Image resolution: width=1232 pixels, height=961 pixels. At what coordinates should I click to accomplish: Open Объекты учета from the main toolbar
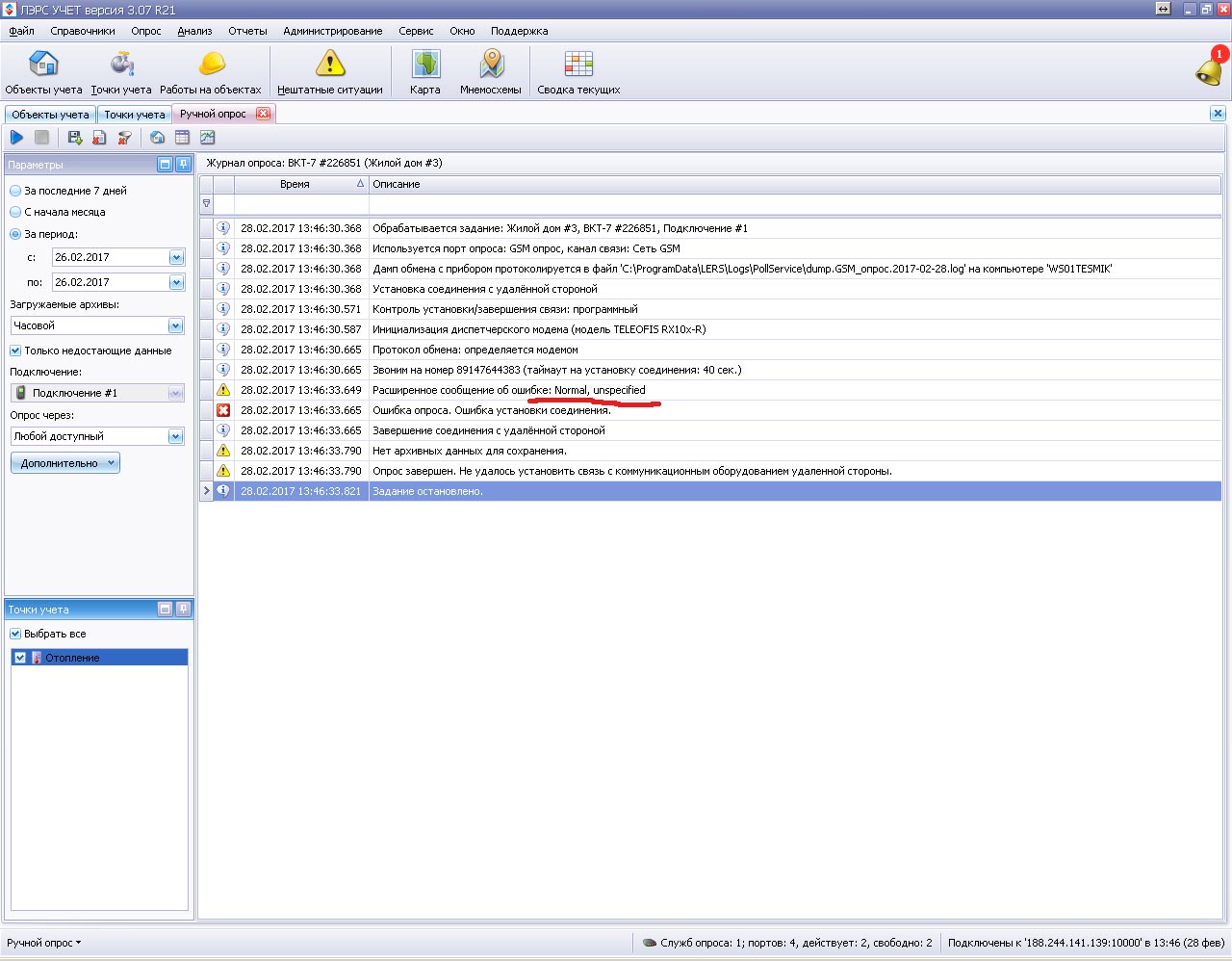[x=43, y=72]
